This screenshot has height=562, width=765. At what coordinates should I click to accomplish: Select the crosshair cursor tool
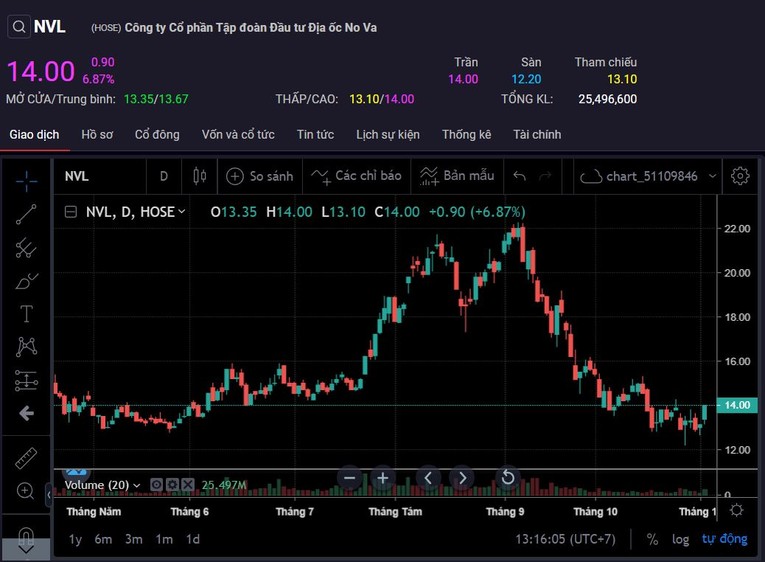(x=26, y=178)
